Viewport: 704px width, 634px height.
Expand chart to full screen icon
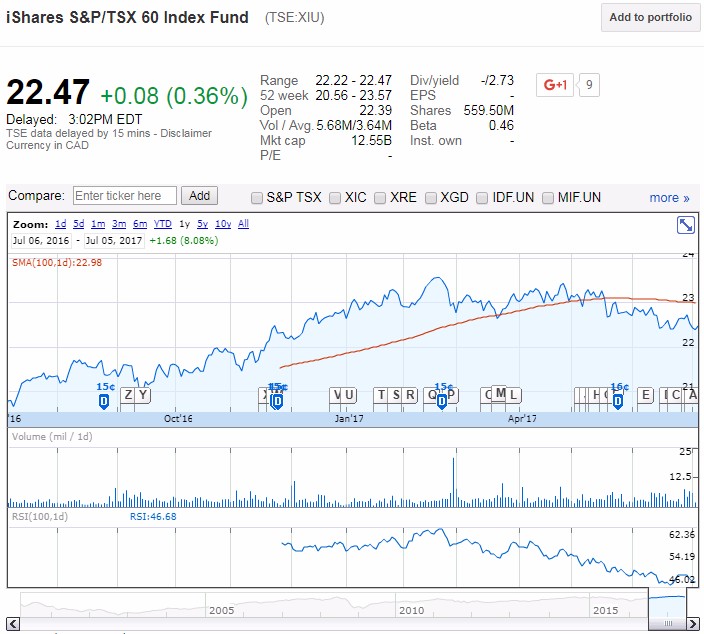pos(686,225)
